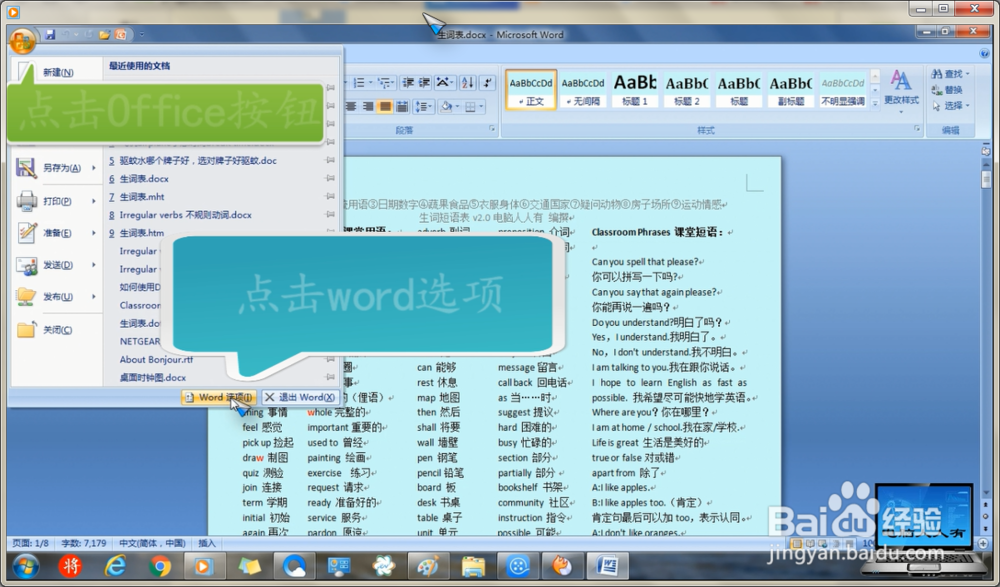
Task: Click the distributed alignment icon
Action: pos(402,107)
